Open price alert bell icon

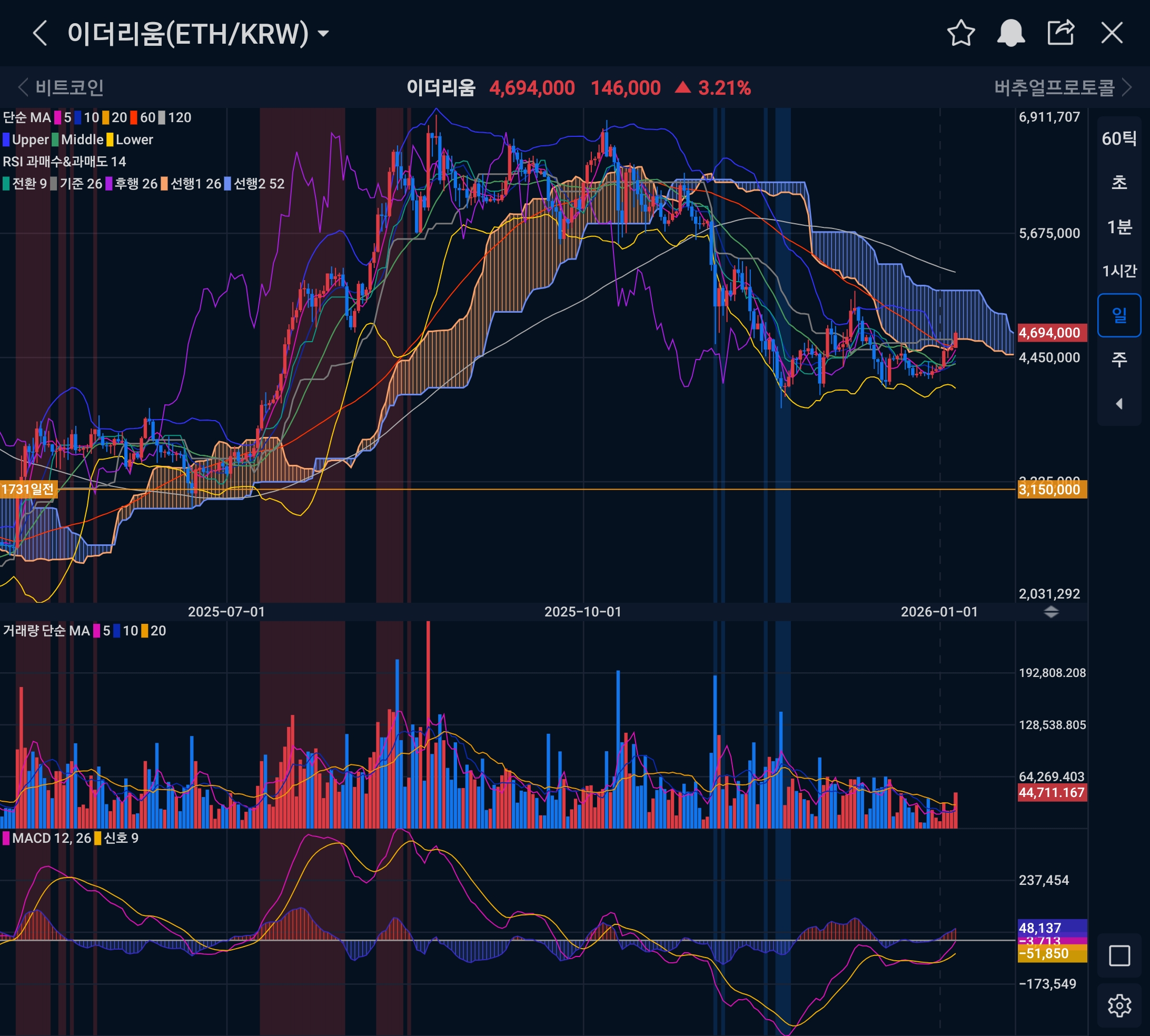coord(1010,33)
